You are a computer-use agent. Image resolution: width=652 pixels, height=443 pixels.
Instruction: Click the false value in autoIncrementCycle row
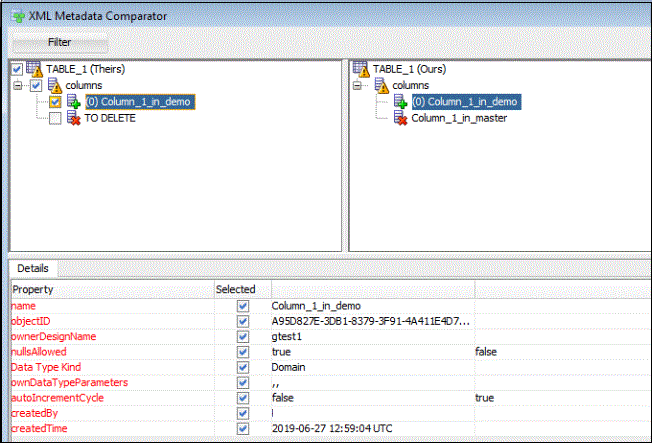point(283,398)
